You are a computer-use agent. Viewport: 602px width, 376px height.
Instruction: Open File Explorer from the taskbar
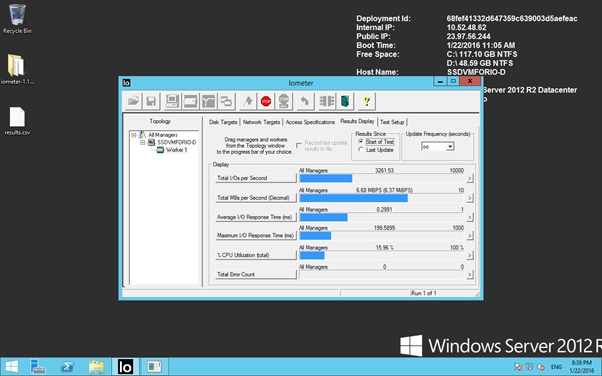96,367
